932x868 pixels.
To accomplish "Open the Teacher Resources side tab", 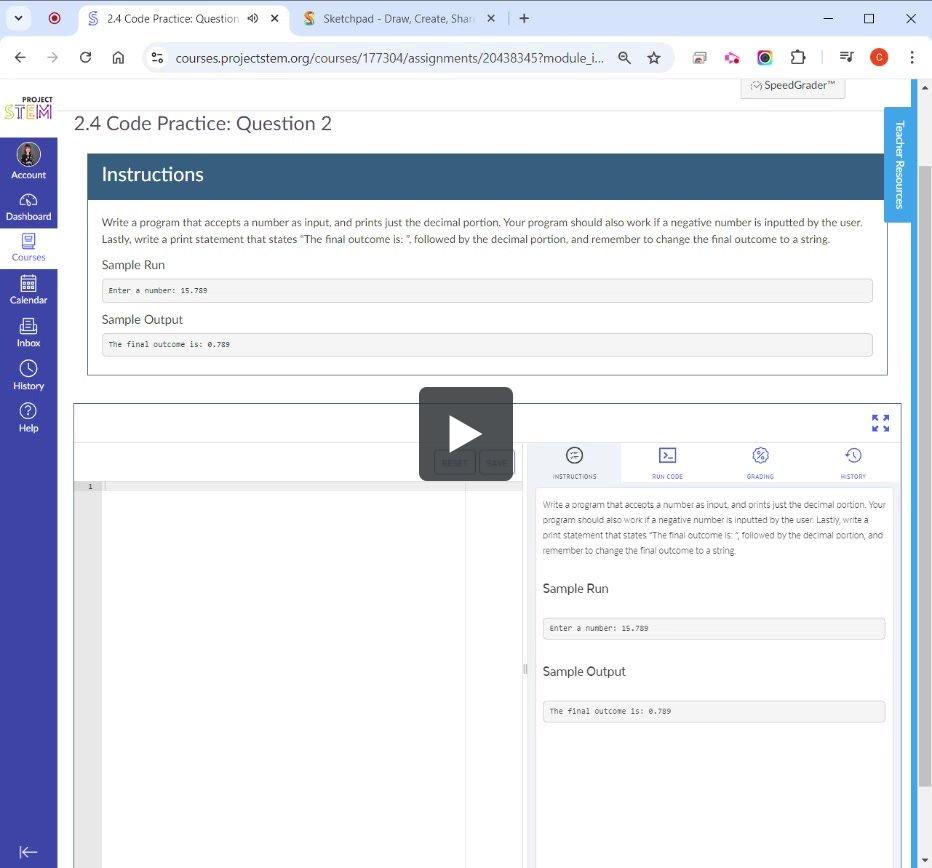I will pos(898,165).
